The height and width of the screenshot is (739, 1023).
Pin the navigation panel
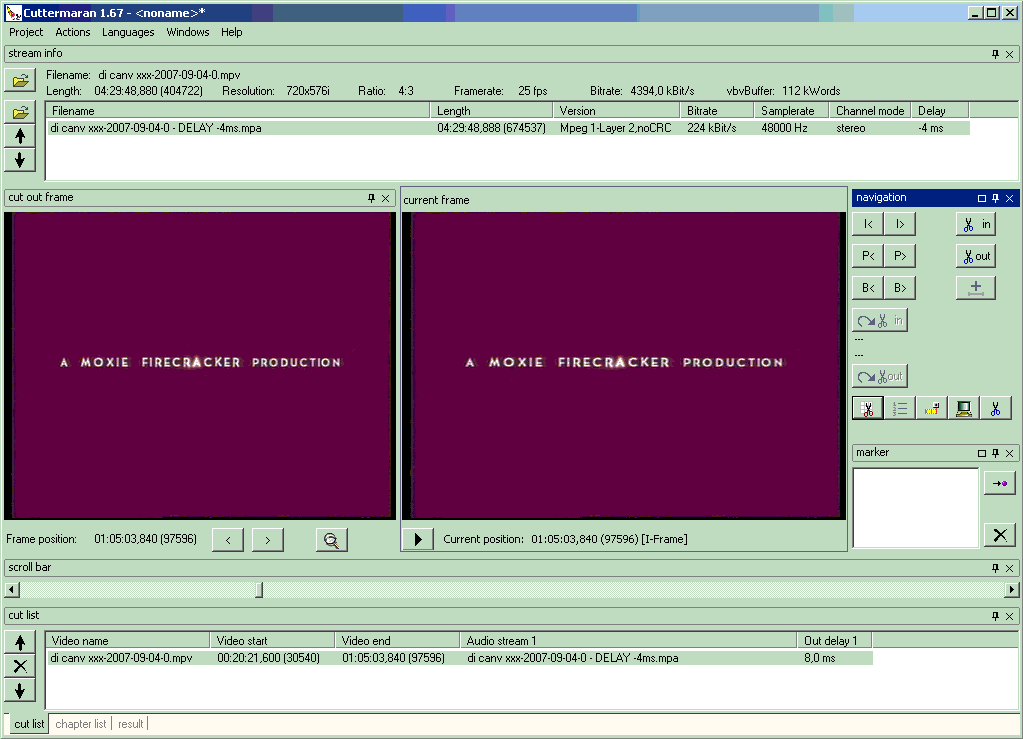tap(995, 198)
